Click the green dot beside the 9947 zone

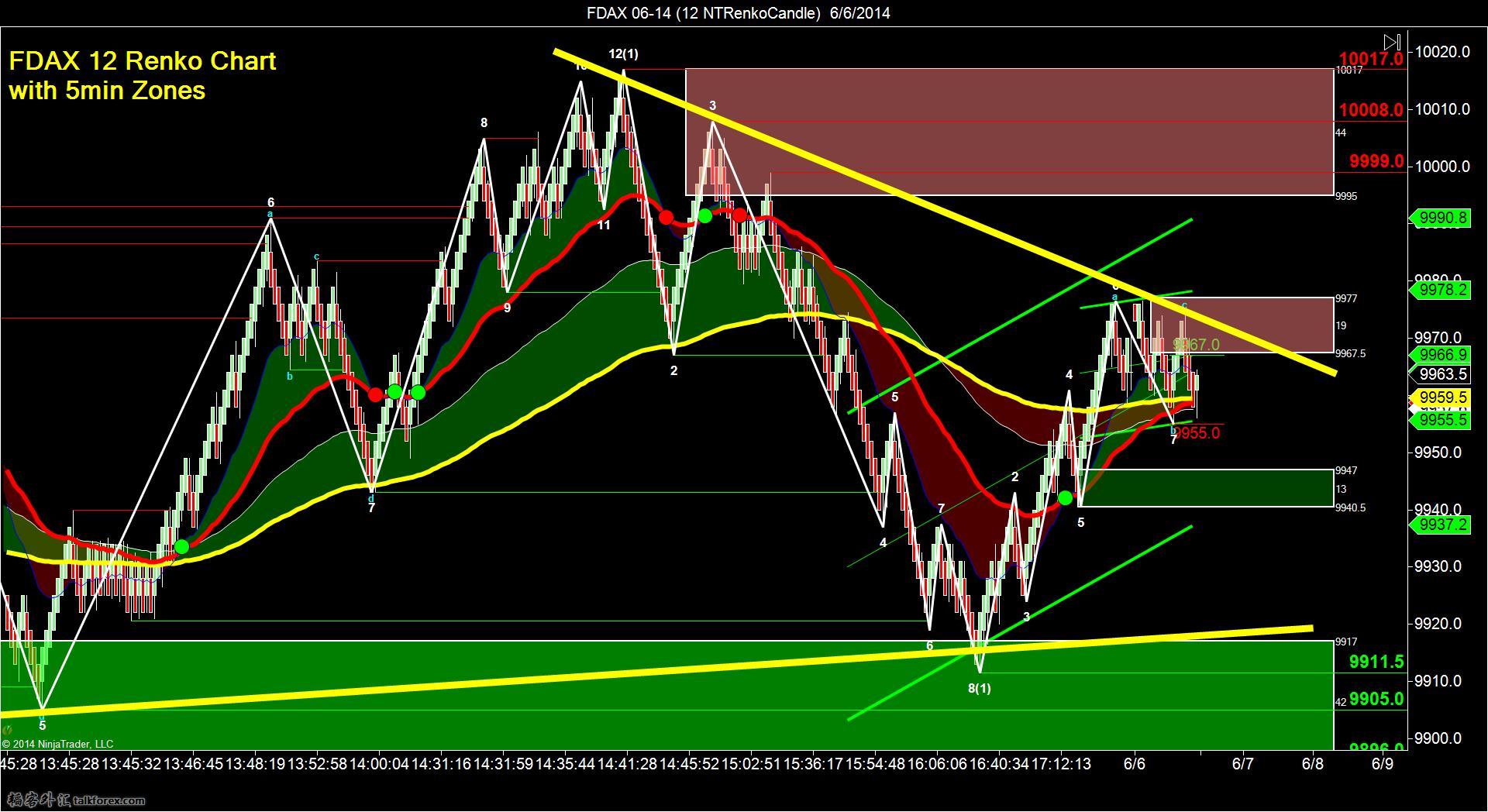pos(1065,497)
